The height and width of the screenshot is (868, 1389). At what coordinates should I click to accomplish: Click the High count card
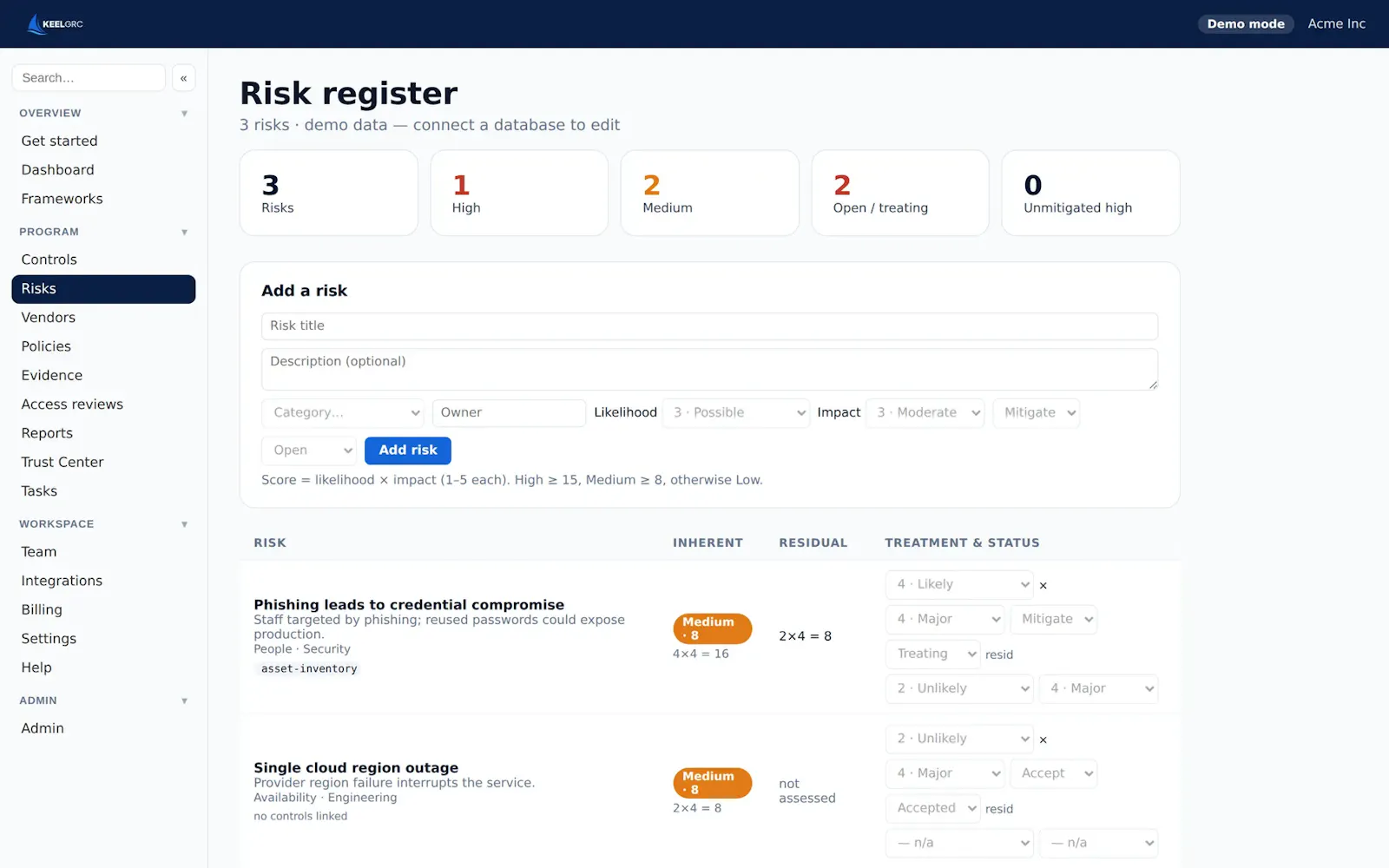click(x=519, y=193)
